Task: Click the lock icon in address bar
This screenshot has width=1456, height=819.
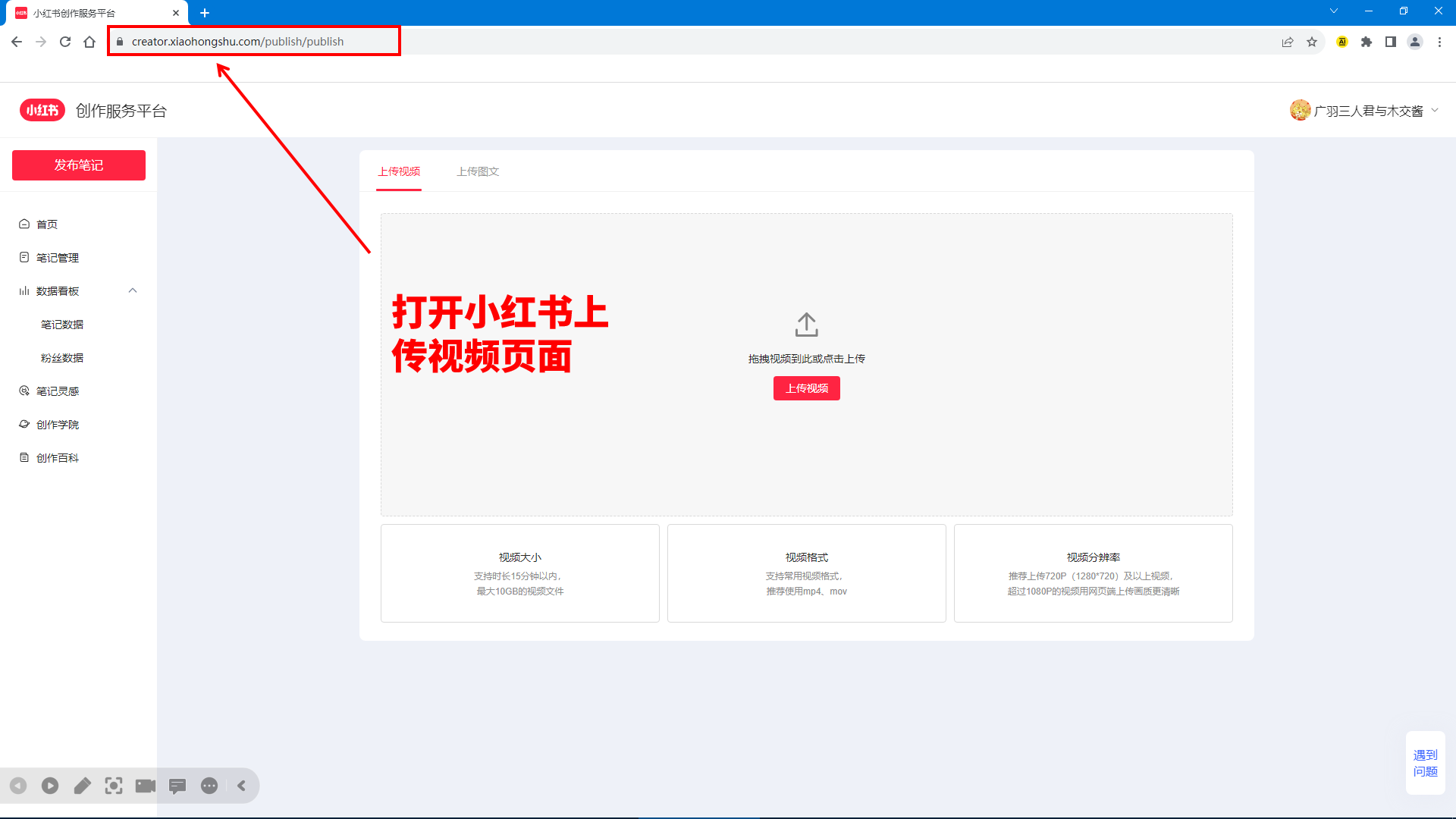Action: click(x=120, y=42)
